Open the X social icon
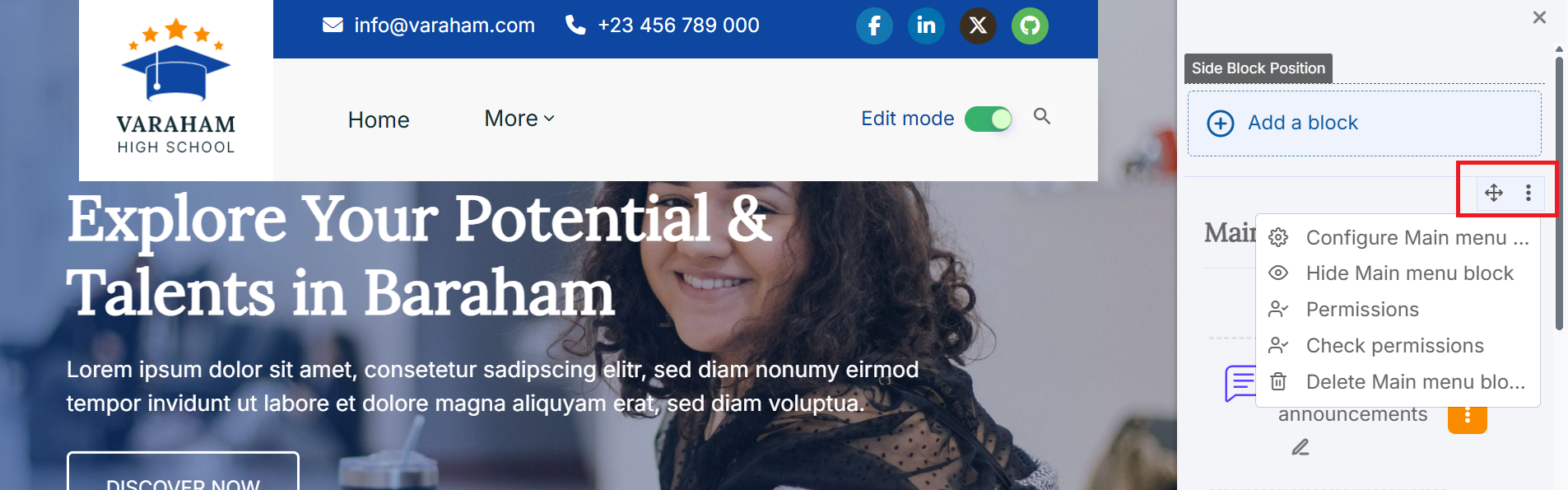Screen dimensions: 1568x490 [x=978, y=26]
